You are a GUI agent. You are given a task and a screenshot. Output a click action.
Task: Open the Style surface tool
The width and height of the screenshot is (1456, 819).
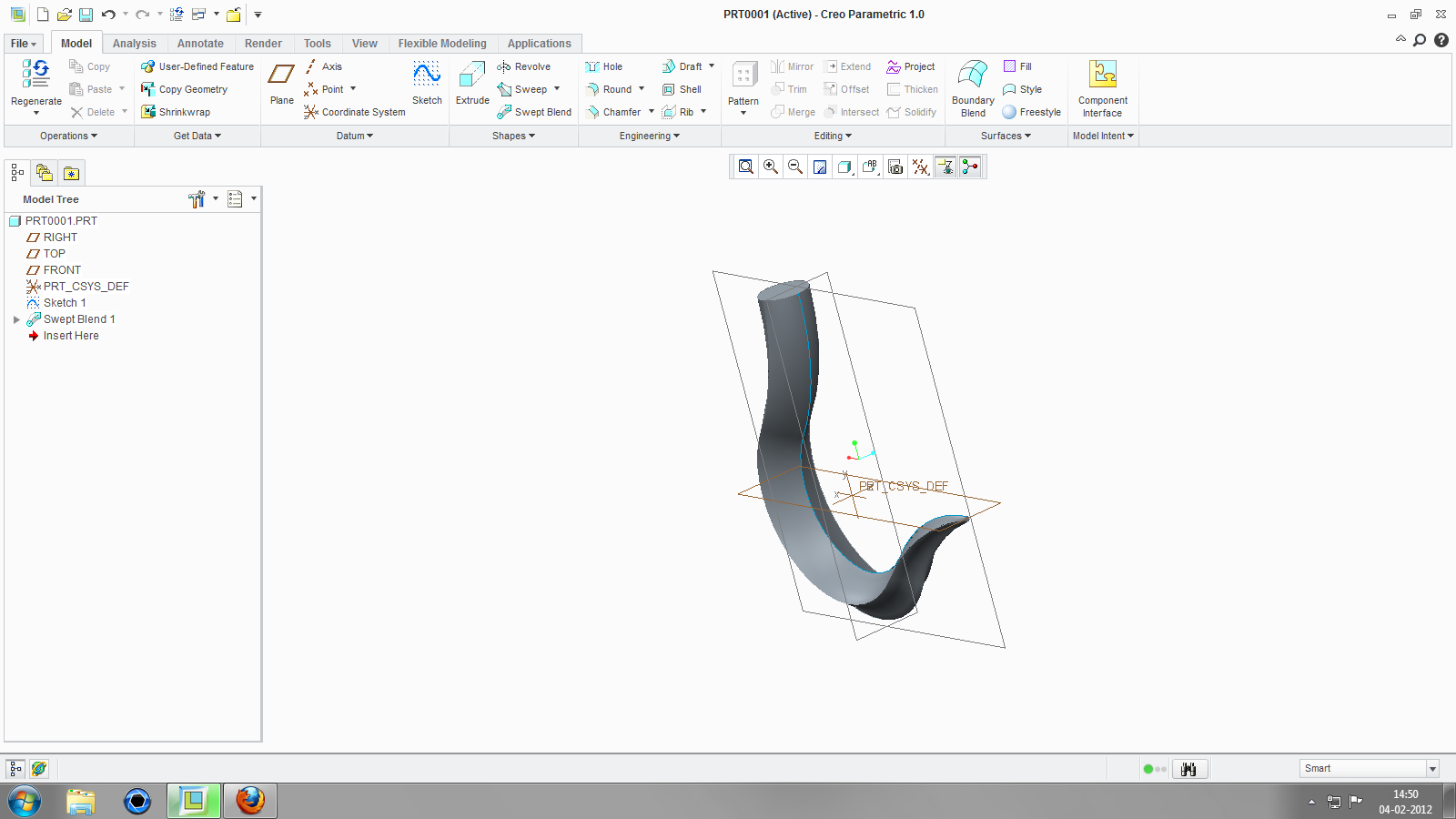pyautogui.click(x=1022, y=89)
